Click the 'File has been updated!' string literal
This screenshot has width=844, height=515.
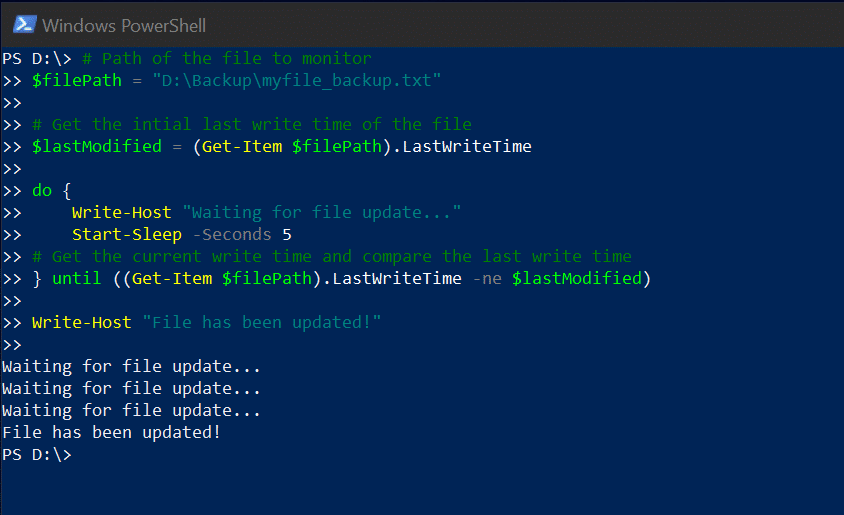[x=262, y=322]
